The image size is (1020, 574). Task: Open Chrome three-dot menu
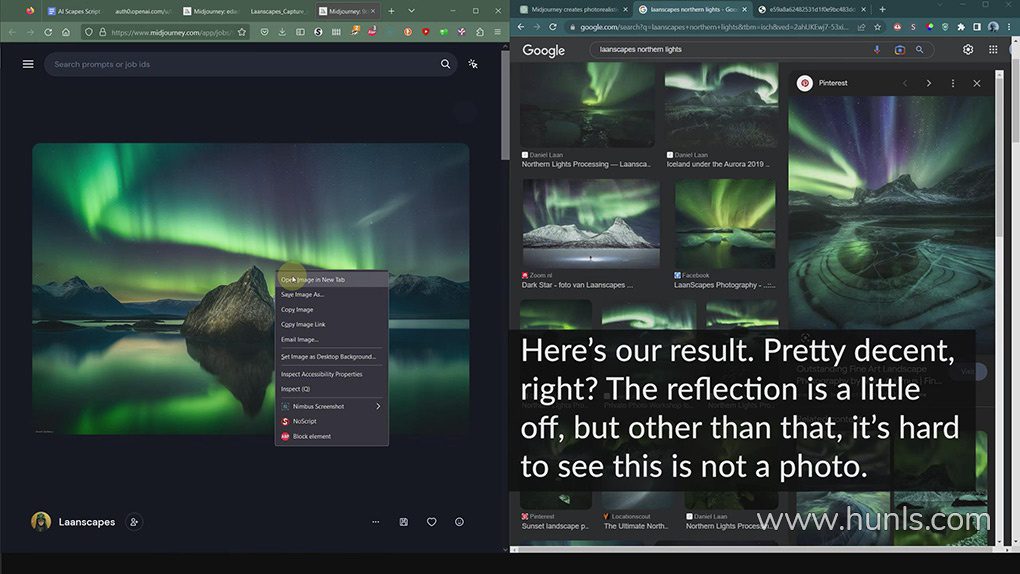click(x=1009, y=27)
